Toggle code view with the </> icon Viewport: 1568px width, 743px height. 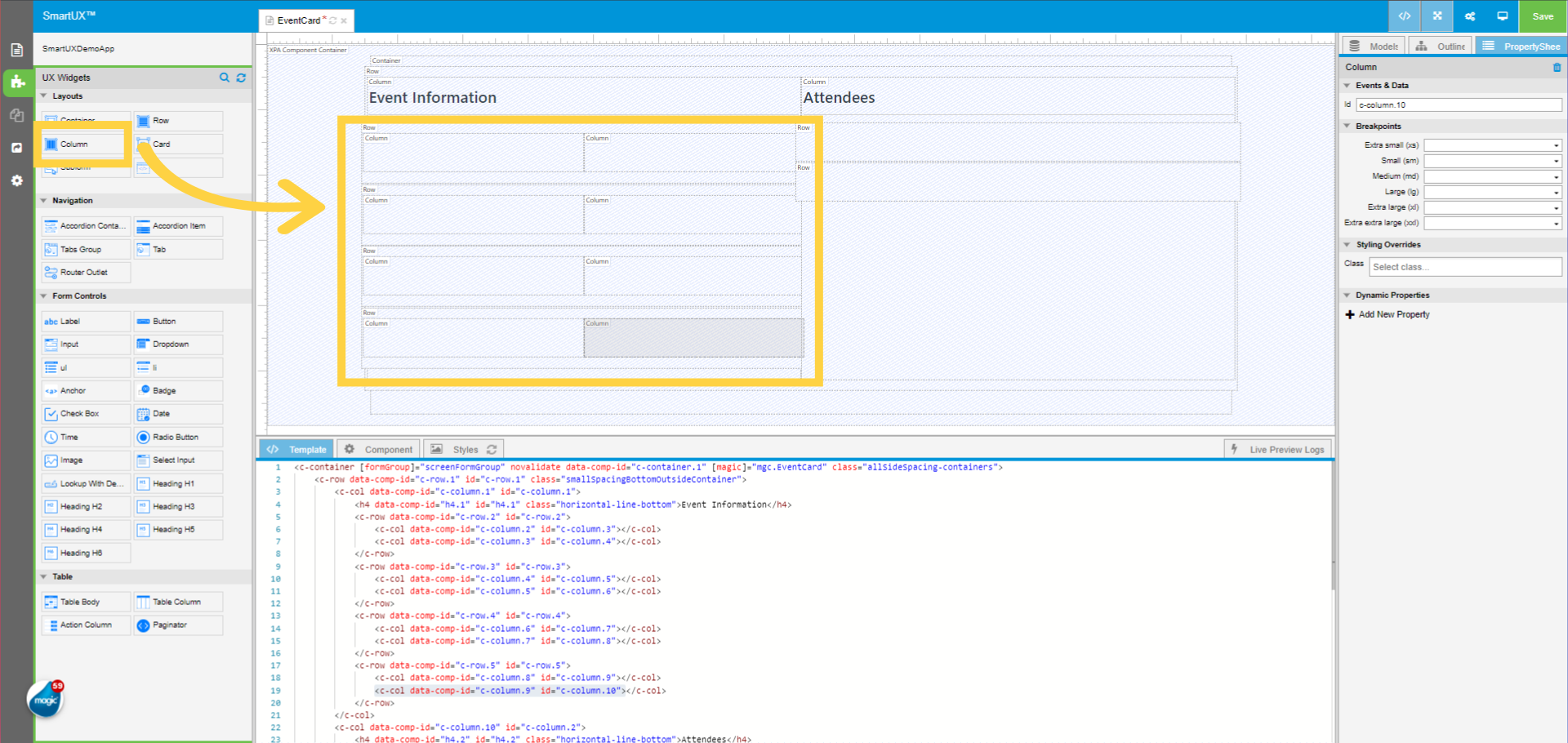[x=1404, y=16]
